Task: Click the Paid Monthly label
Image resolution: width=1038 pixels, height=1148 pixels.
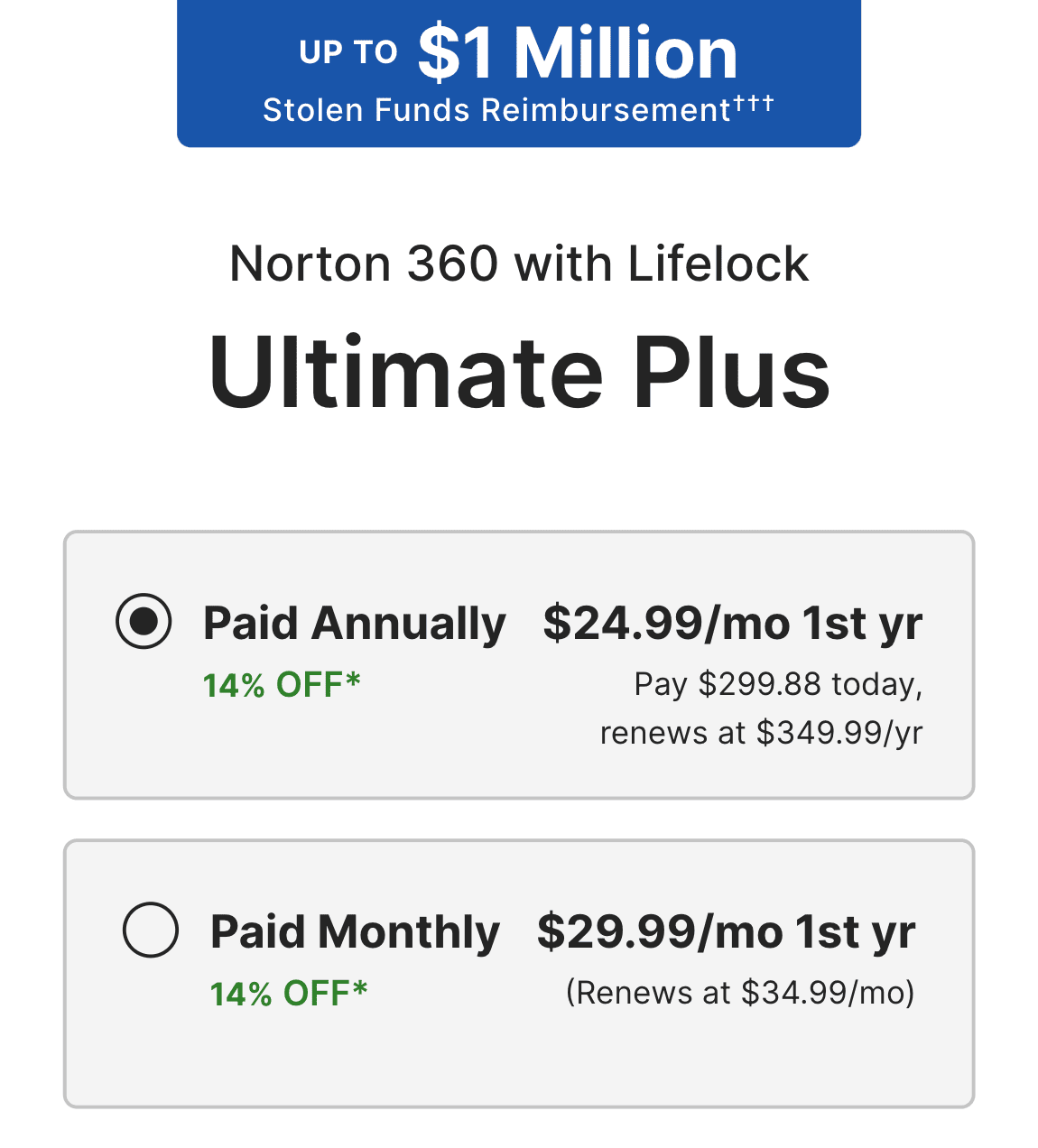Action: [355, 932]
